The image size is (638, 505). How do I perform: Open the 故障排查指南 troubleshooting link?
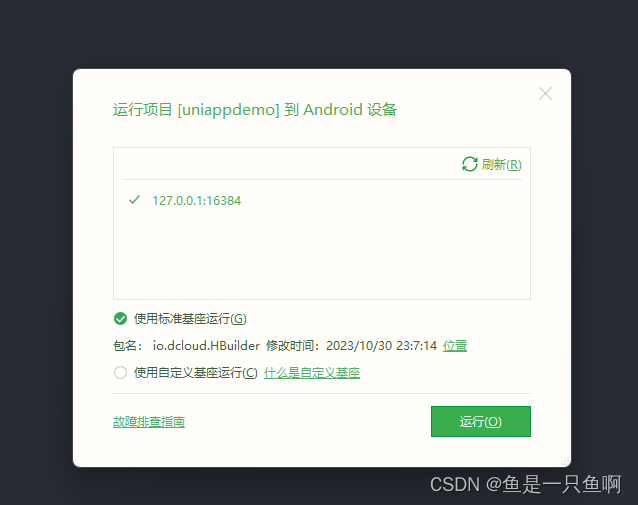(149, 422)
